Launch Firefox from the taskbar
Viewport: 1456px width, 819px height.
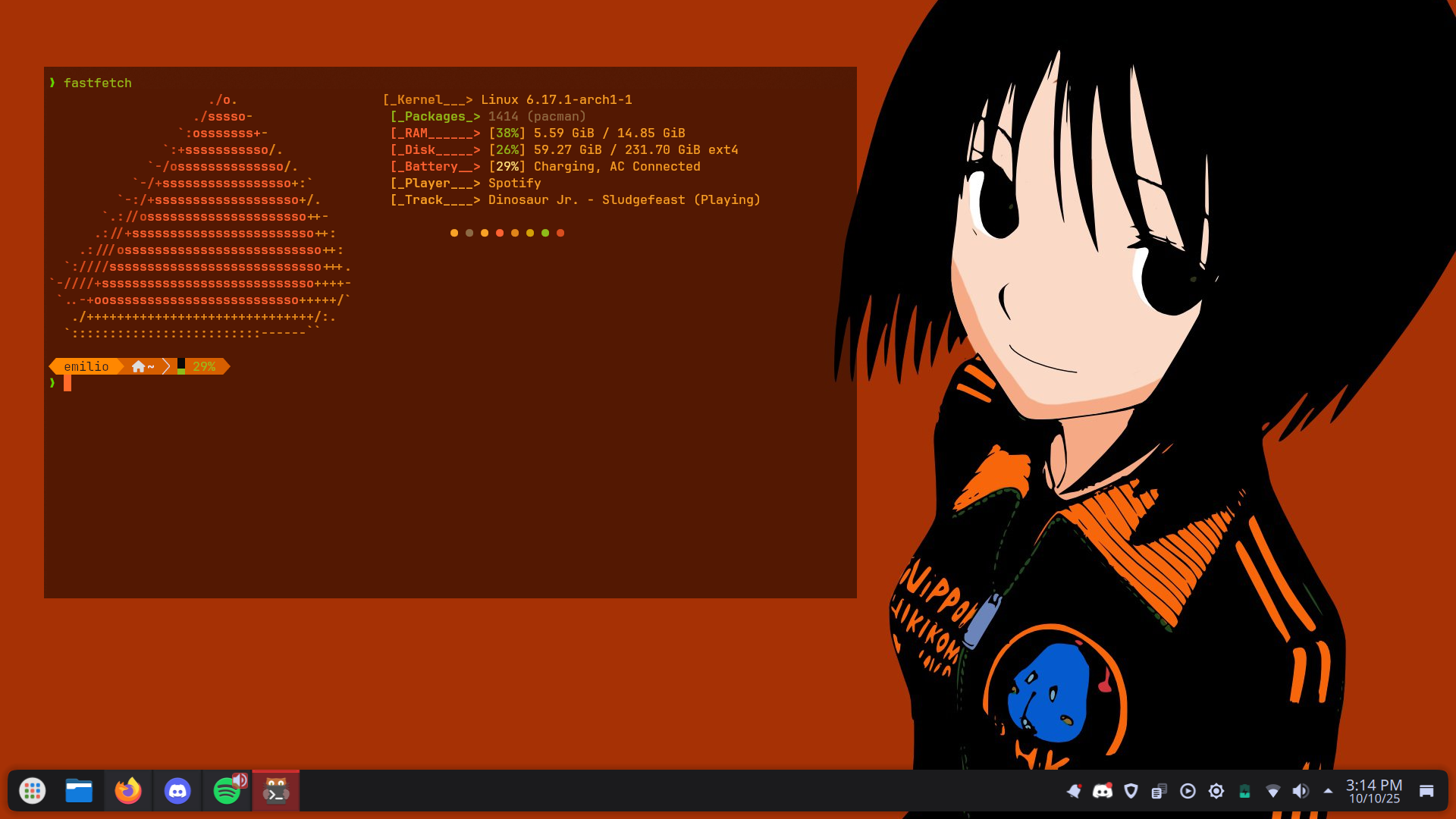click(x=128, y=791)
